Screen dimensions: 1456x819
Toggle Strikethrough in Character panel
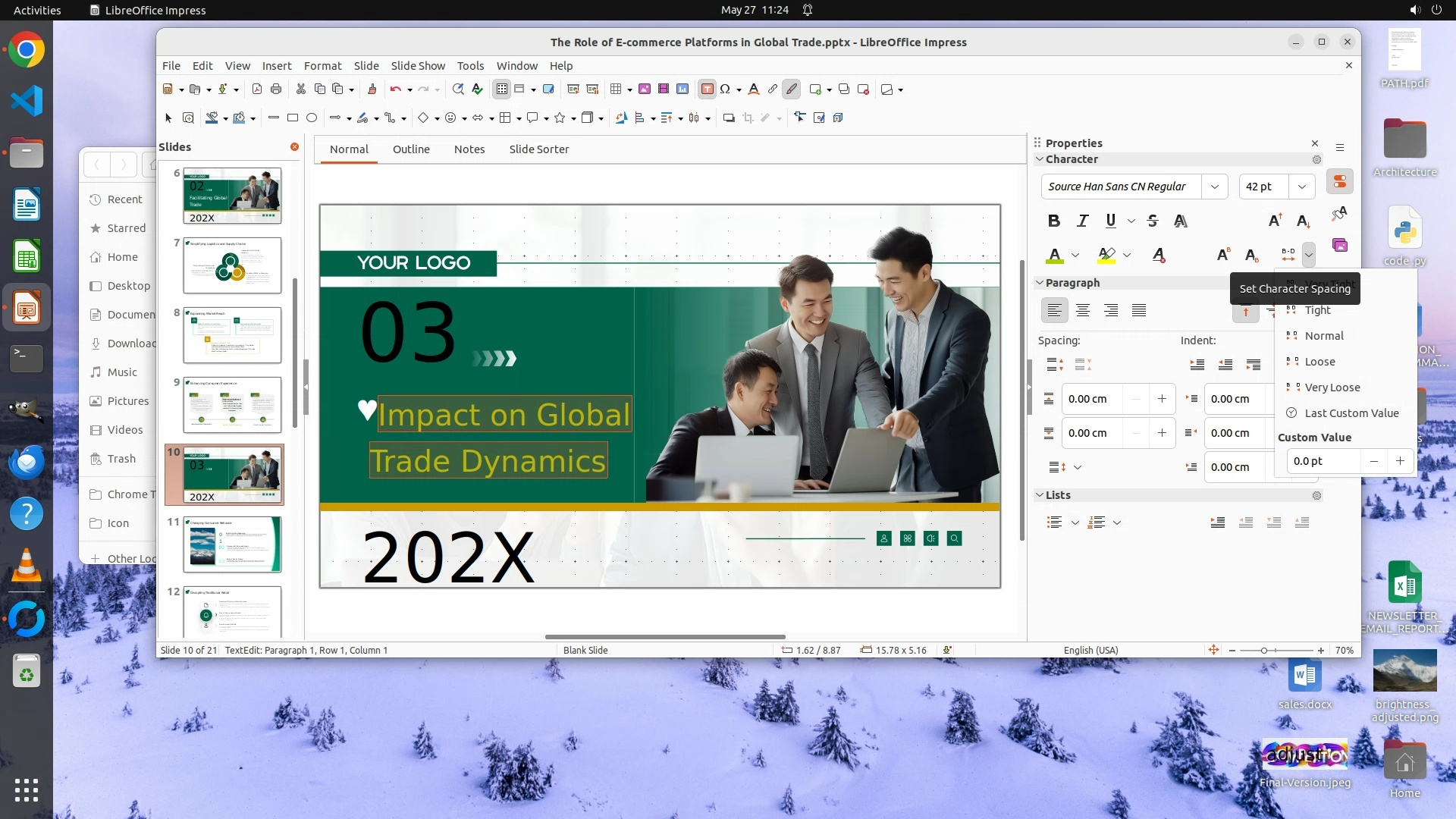pos(1152,221)
